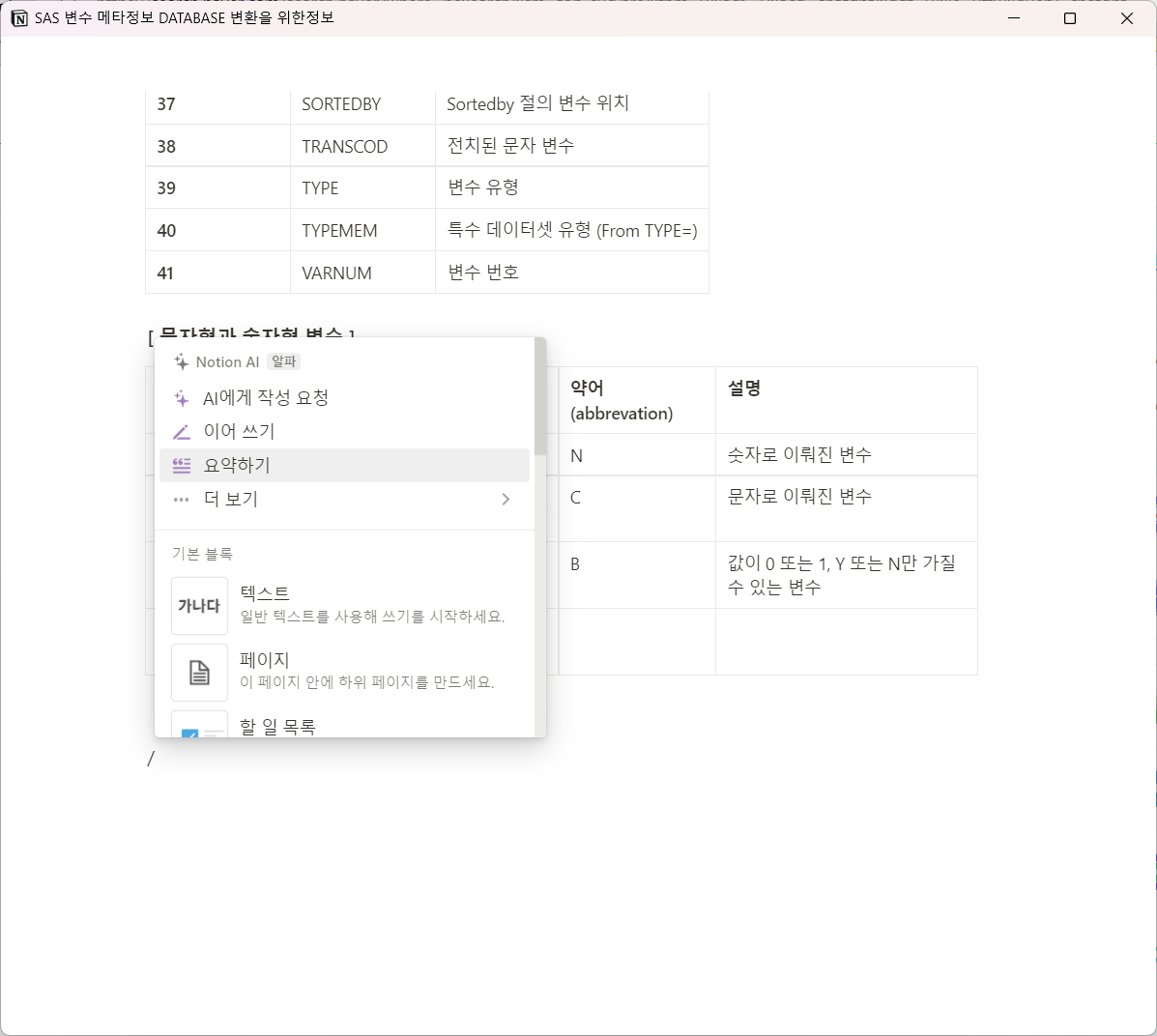The width and height of the screenshot is (1157, 1036).
Task: Click the sparkle icon beside AI에게 작성 요청
Action: point(181,398)
